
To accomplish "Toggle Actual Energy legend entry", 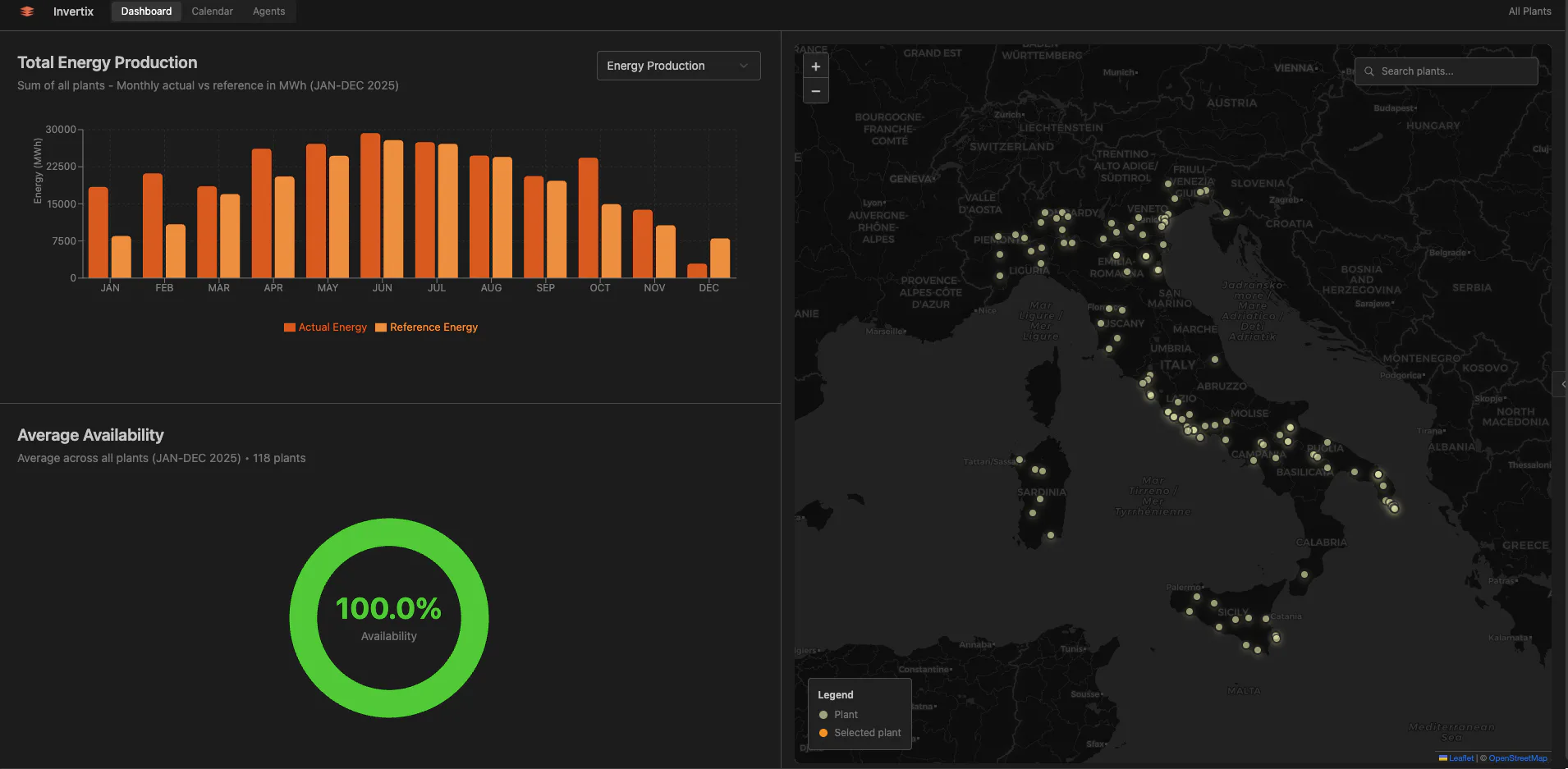I will click(325, 327).
